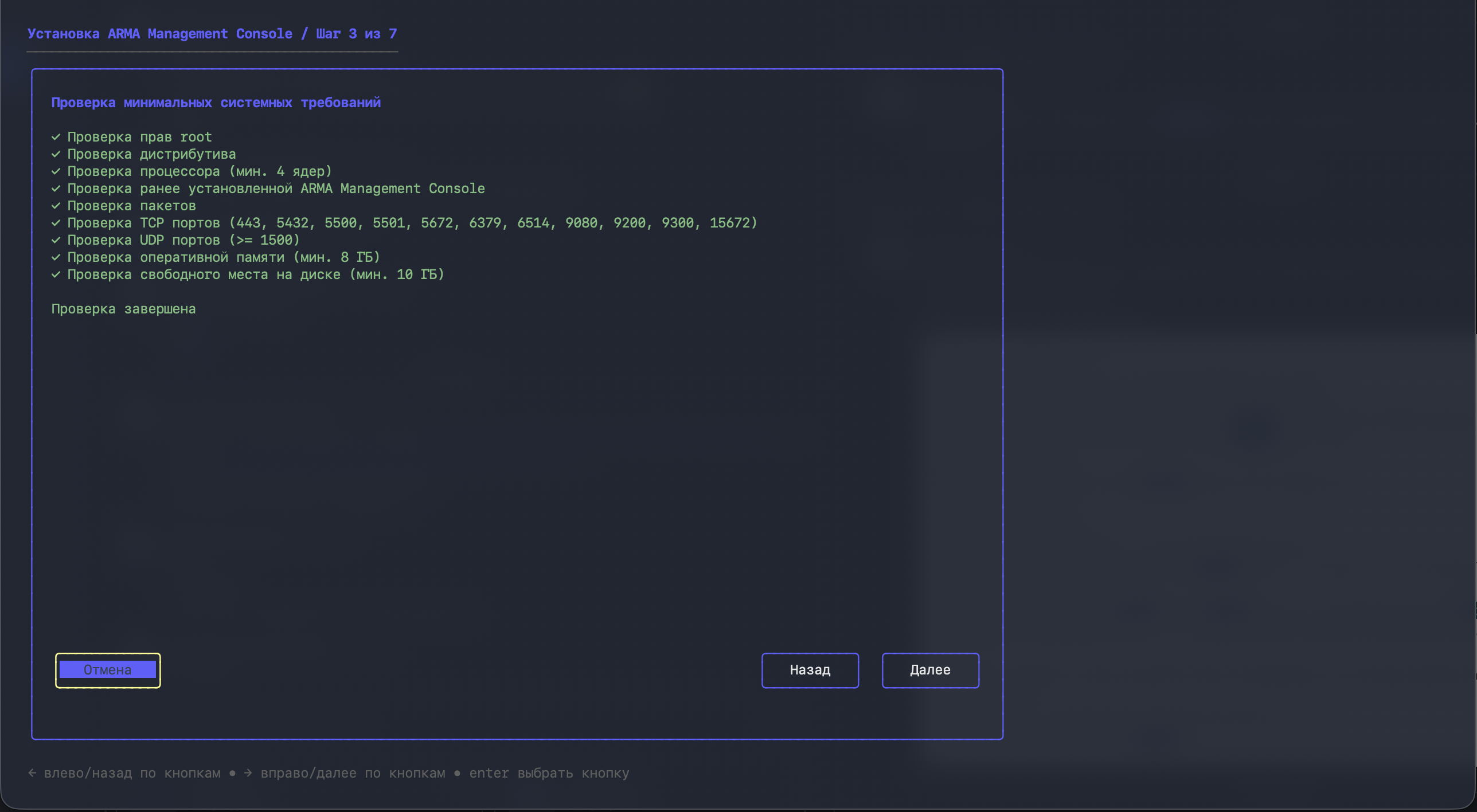This screenshot has height=812, width=1477.
Task: Click the checkmark beside Проверка прав root
Action: click(x=56, y=137)
